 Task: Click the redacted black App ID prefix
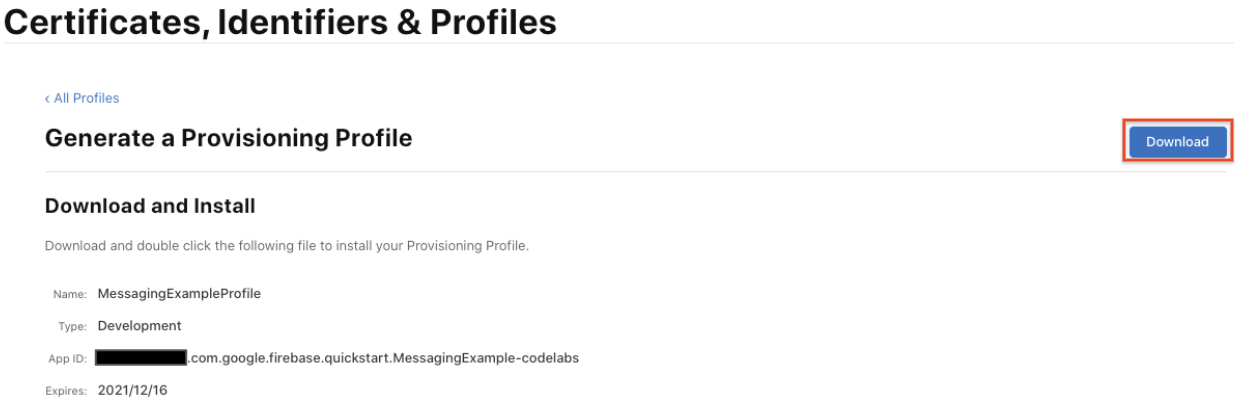[141, 358]
